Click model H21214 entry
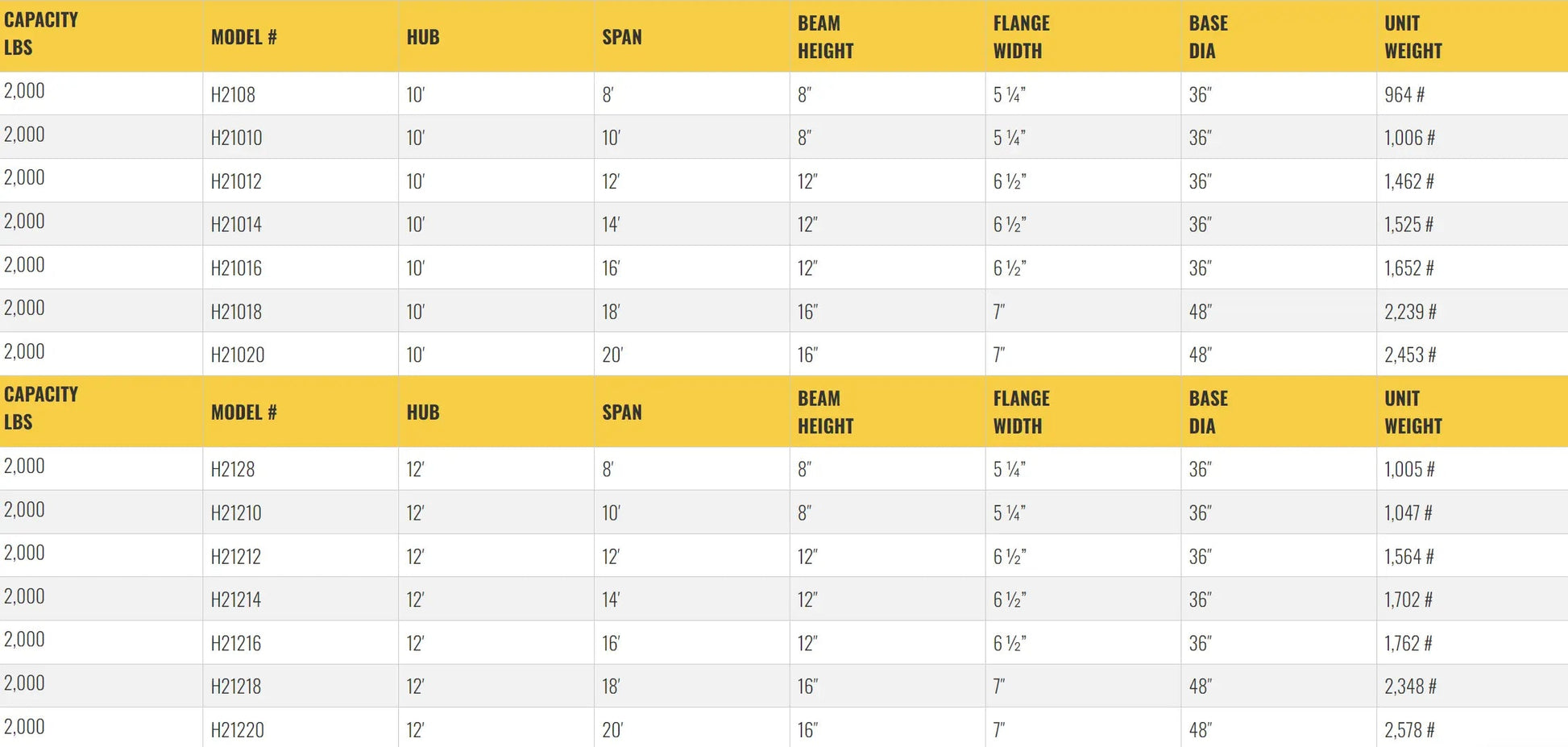The height and width of the screenshot is (747, 1568). tap(236, 600)
